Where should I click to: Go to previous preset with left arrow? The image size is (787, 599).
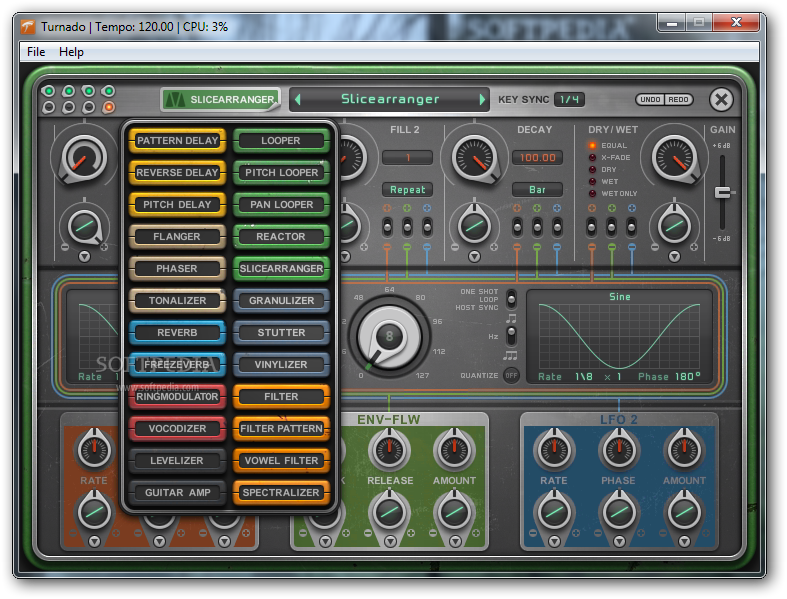[x=298, y=99]
